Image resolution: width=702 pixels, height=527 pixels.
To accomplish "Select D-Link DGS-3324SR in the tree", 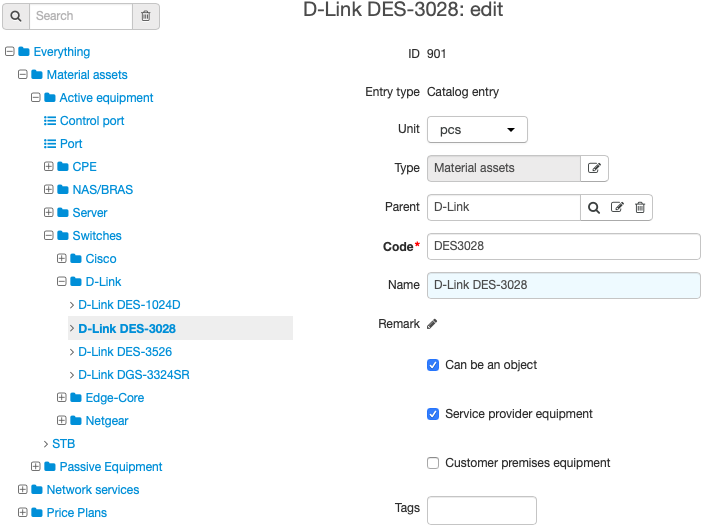I will tap(134, 375).
